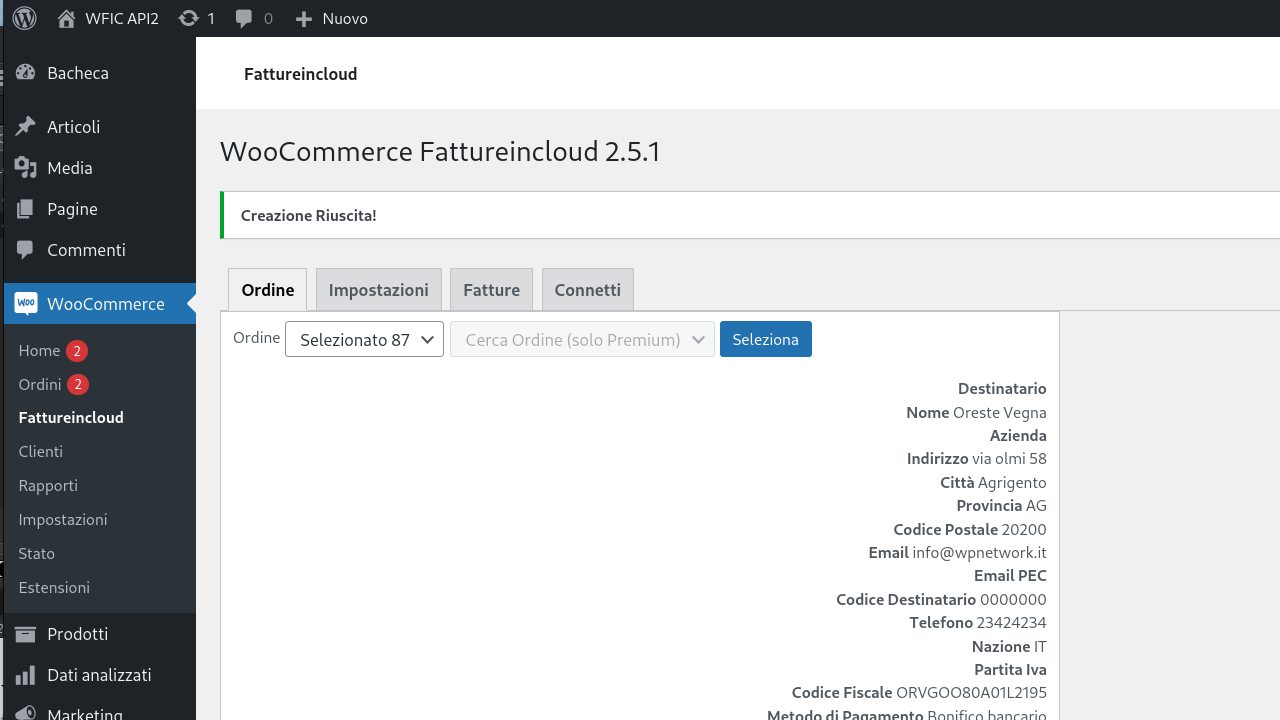The image size is (1280, 720).
Task: Open Prodotti in the sidebar
Action: pos(77,634)
